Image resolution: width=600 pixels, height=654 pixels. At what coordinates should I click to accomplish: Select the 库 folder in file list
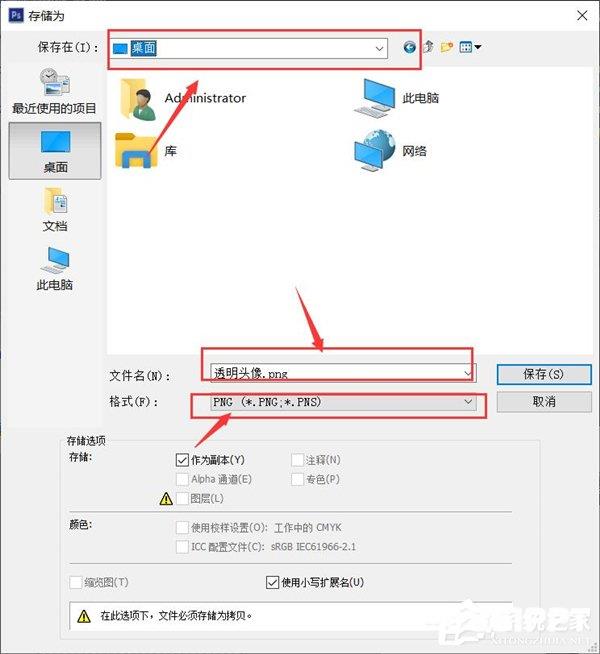(146, 151)
